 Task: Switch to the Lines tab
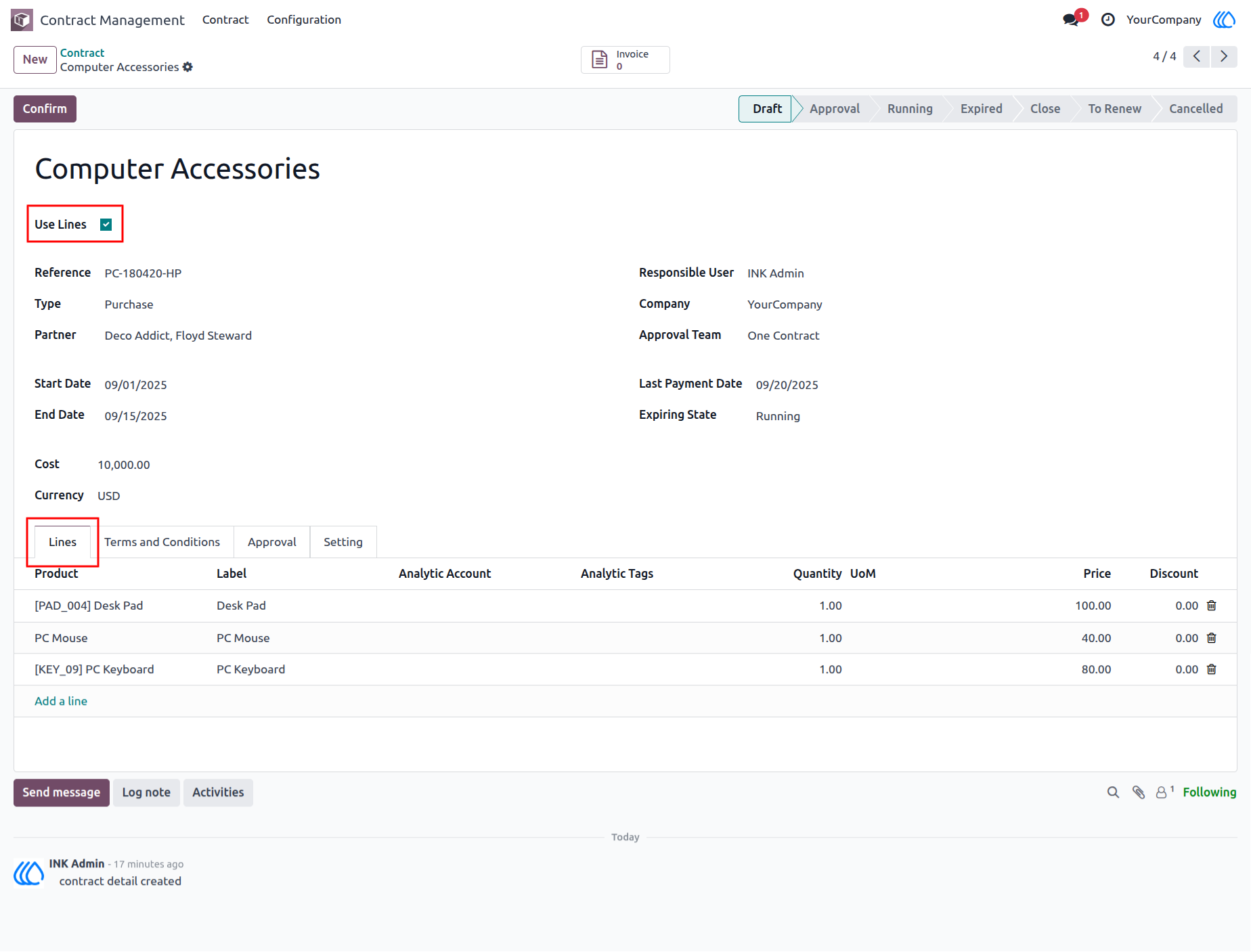[x=62, y=542]
